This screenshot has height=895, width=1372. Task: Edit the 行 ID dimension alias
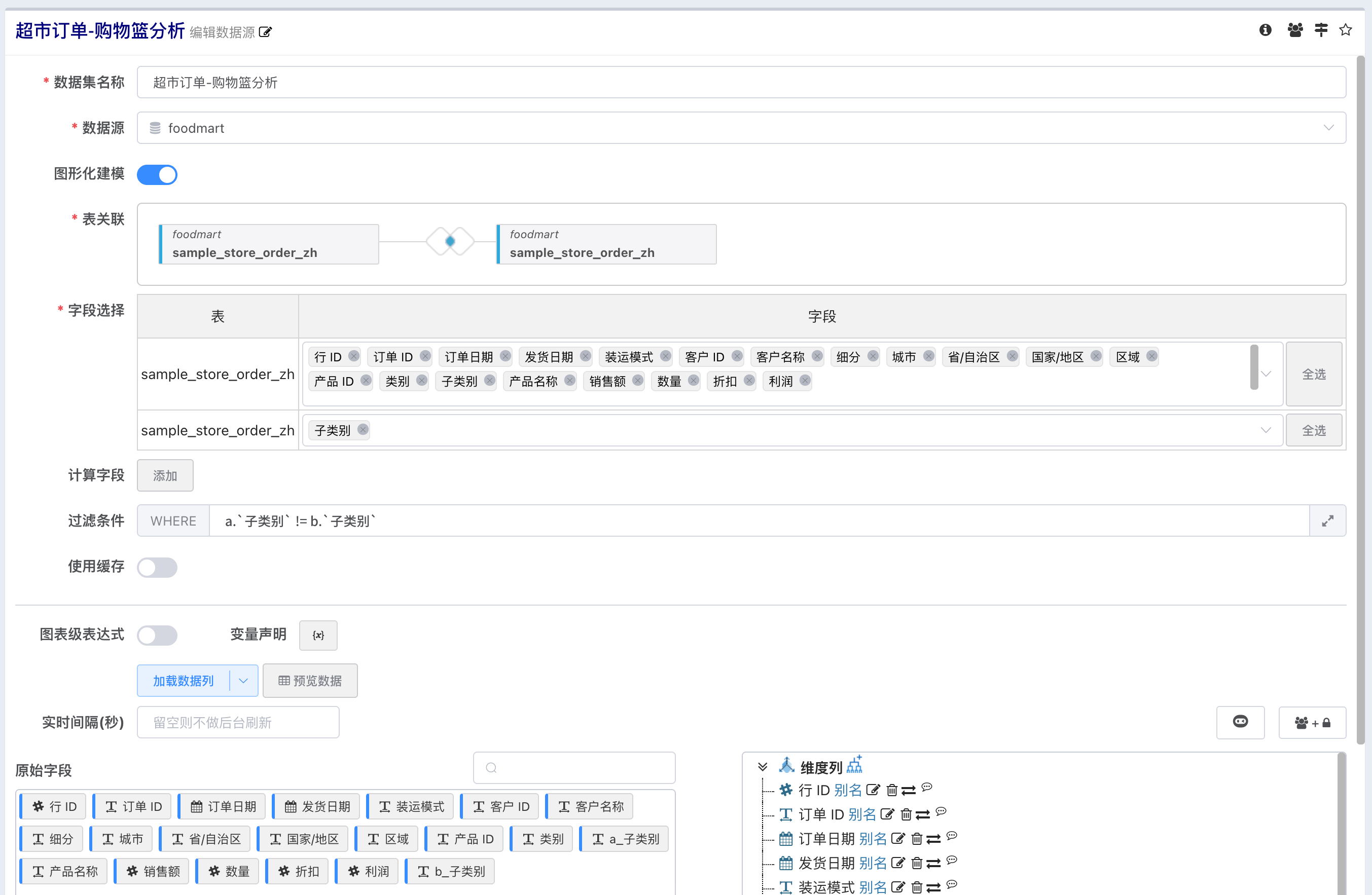coord(874,790)
